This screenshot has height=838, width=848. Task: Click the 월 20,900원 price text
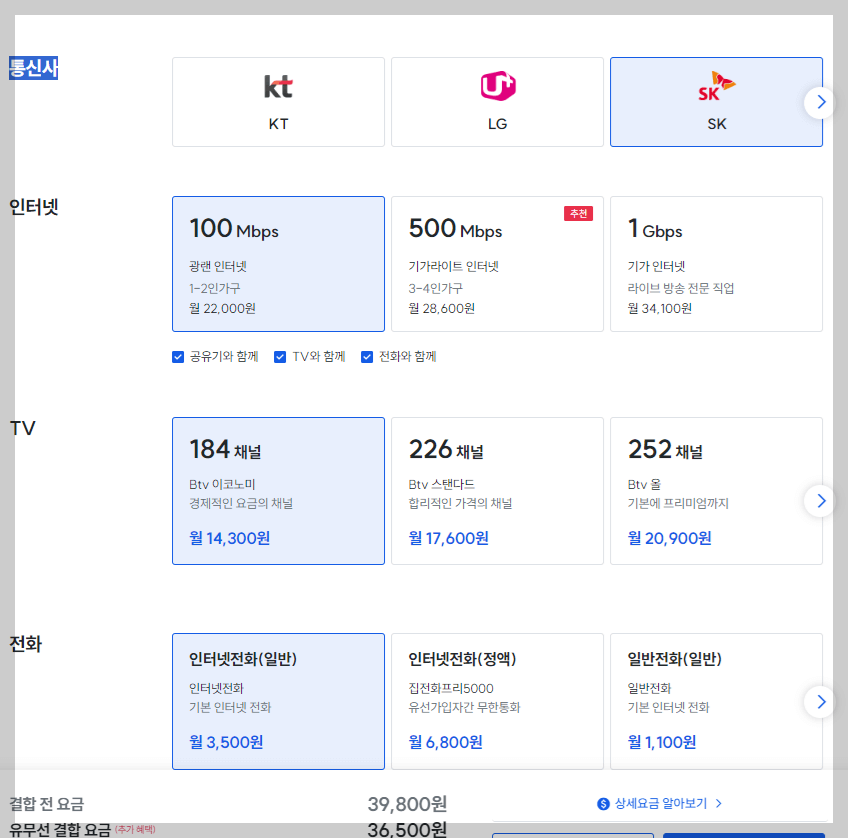click(670, 538)
